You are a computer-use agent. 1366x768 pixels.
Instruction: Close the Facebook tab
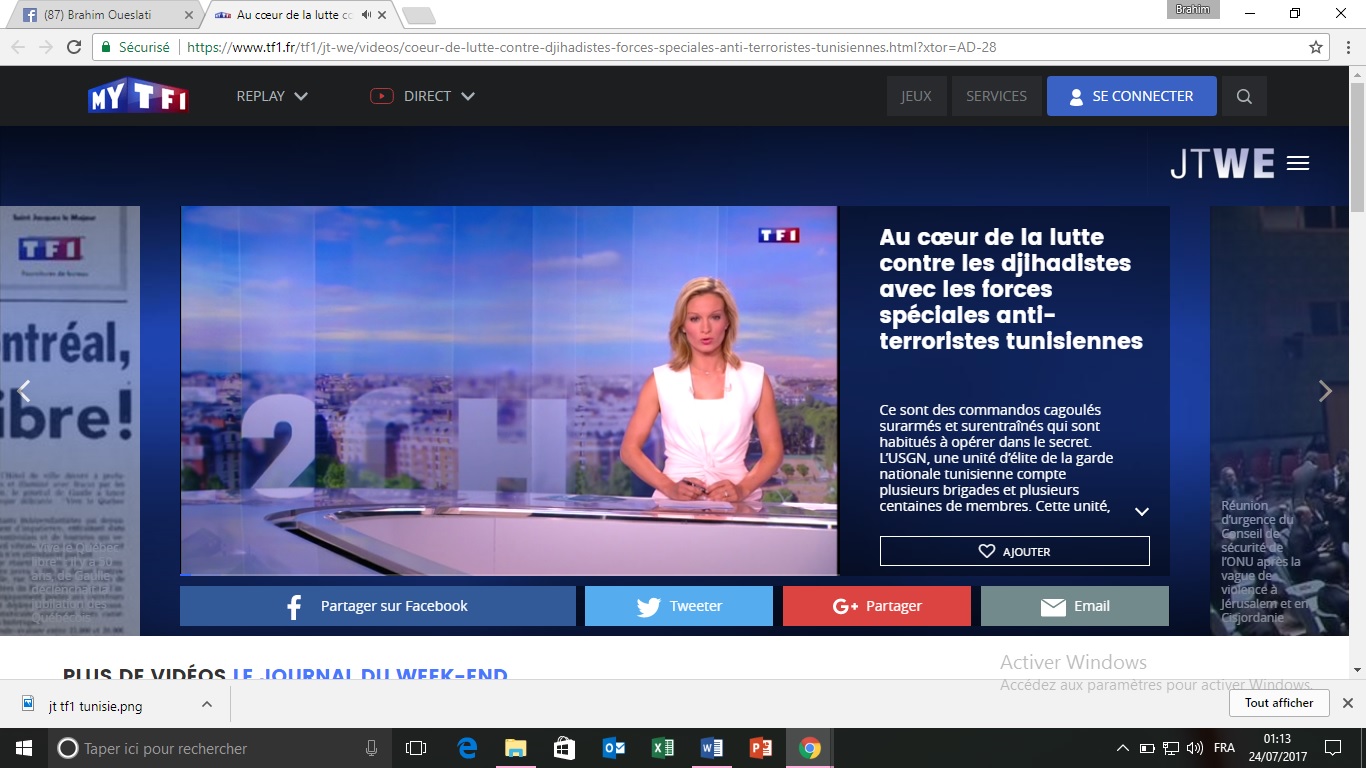tap(187, 15)
